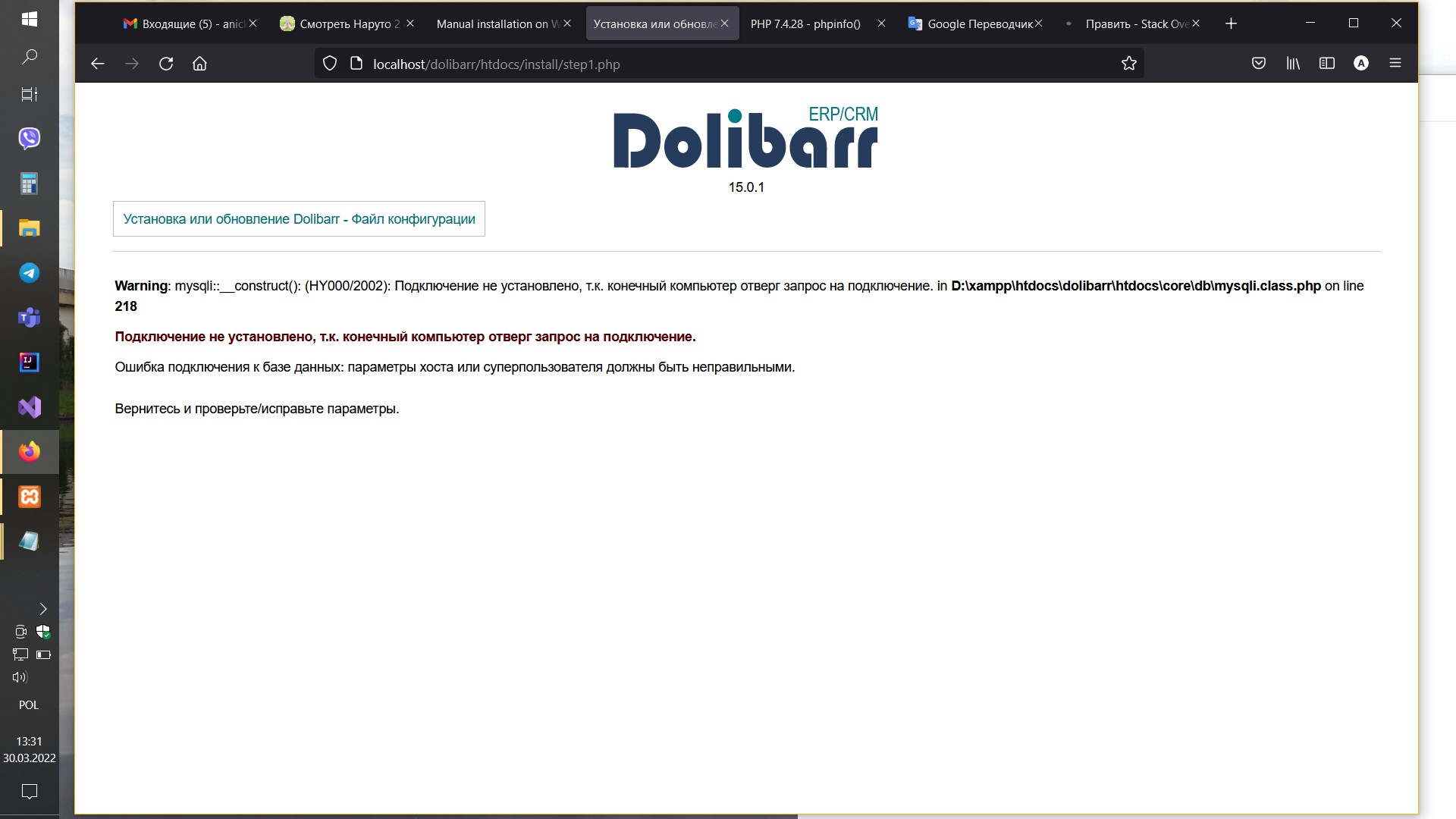Open the battery status tray icon

43,654
